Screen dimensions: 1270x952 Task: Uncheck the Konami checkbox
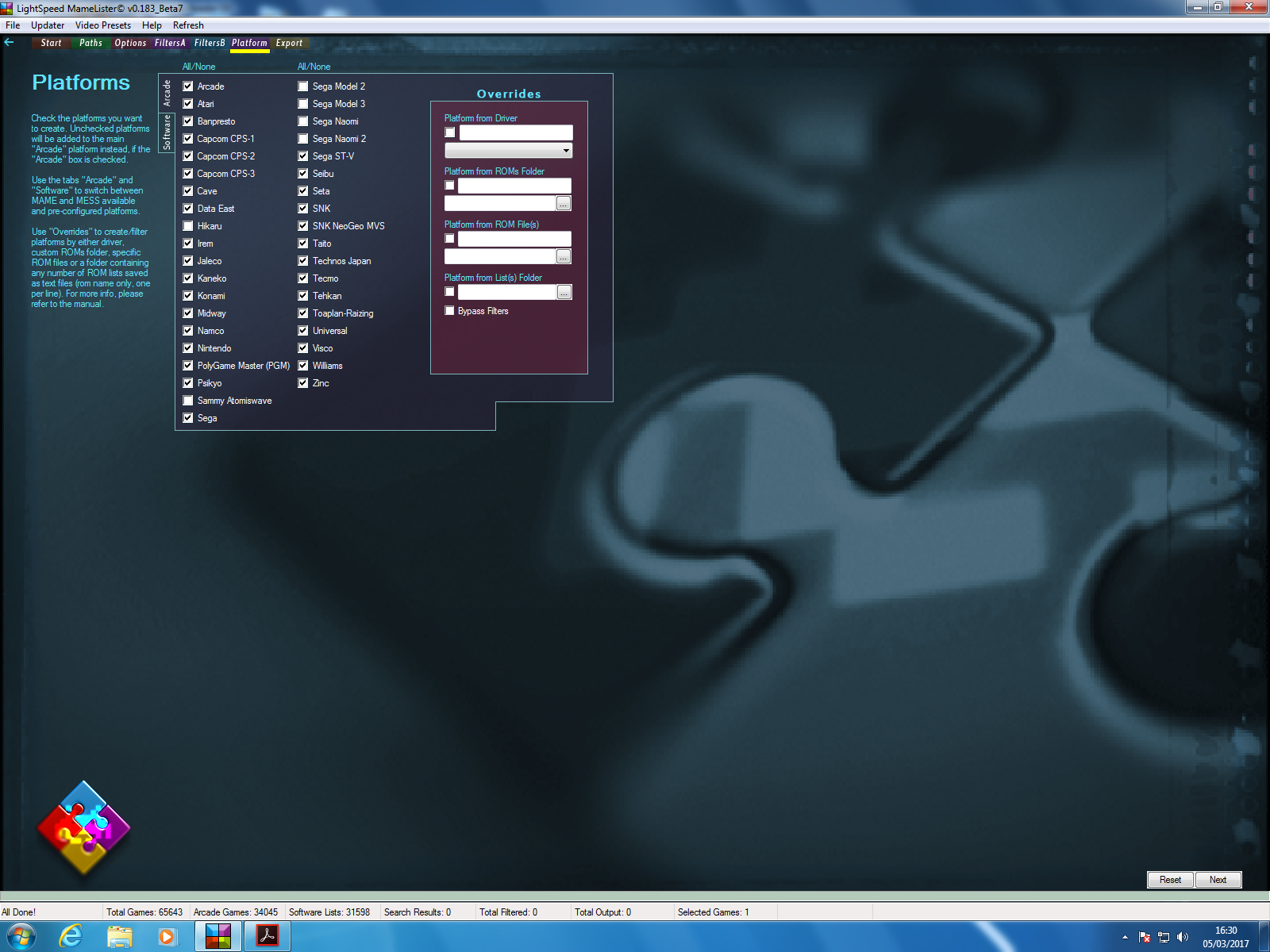tap(188, 296)
